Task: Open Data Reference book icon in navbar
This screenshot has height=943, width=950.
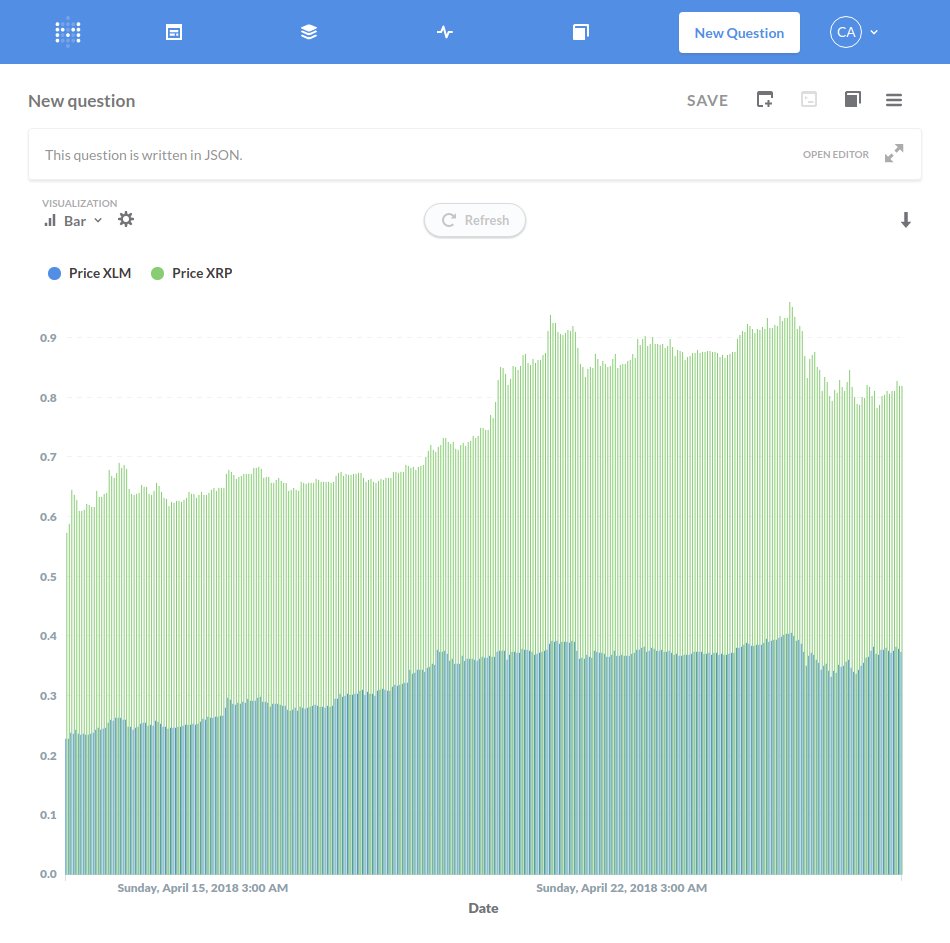Action: coord(580,32)
